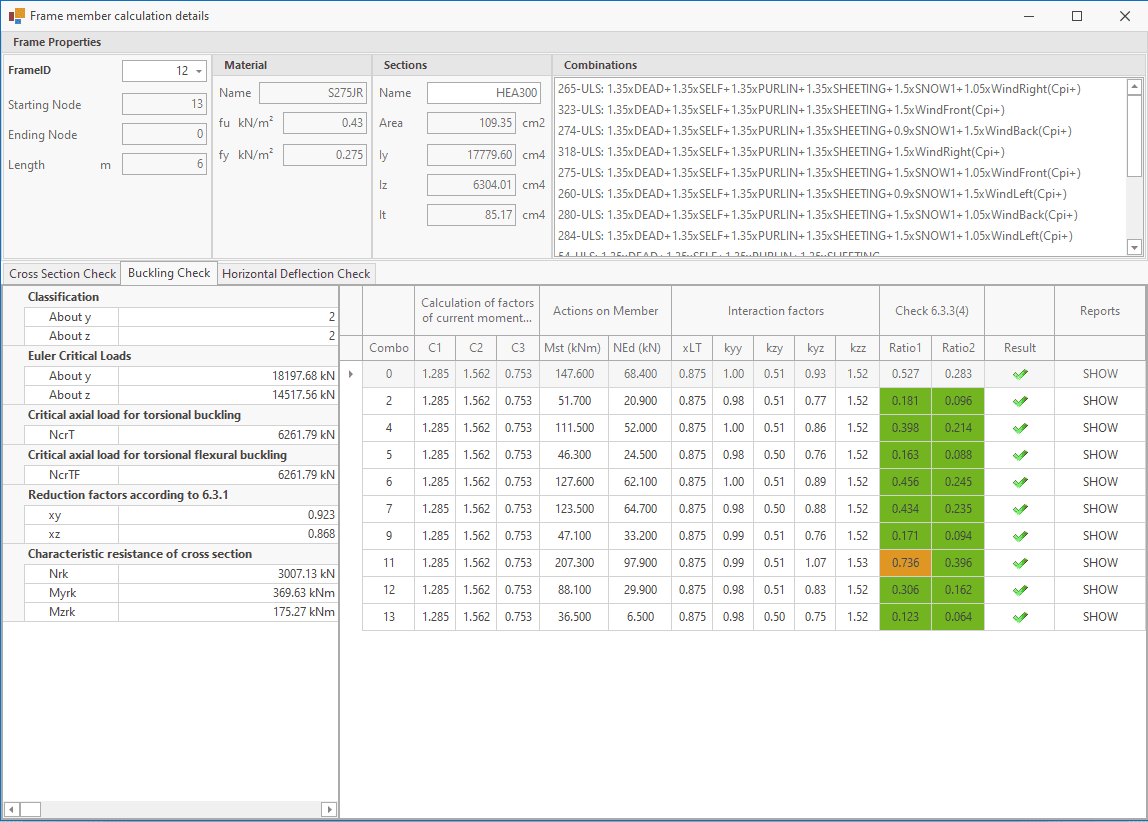
Task: Click the app icon in the title bar
Action: pos(16,16)
